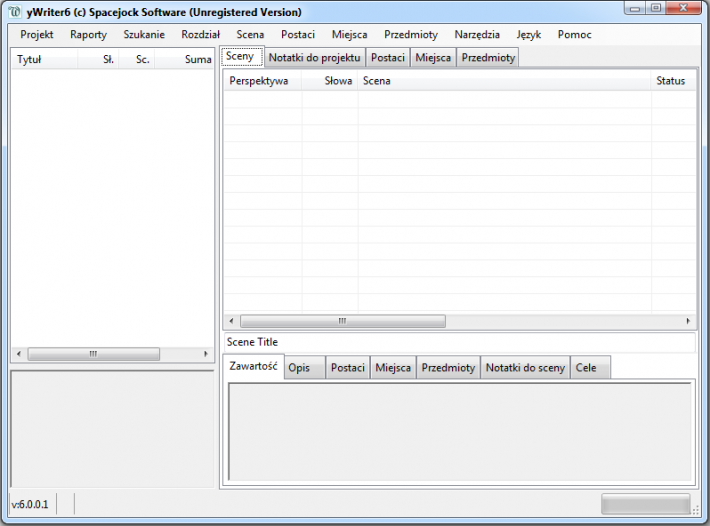The width and height of the screenshot is (710, 526).
Task: Open the Narzędzia menu
Action: (x=477, y=34)
